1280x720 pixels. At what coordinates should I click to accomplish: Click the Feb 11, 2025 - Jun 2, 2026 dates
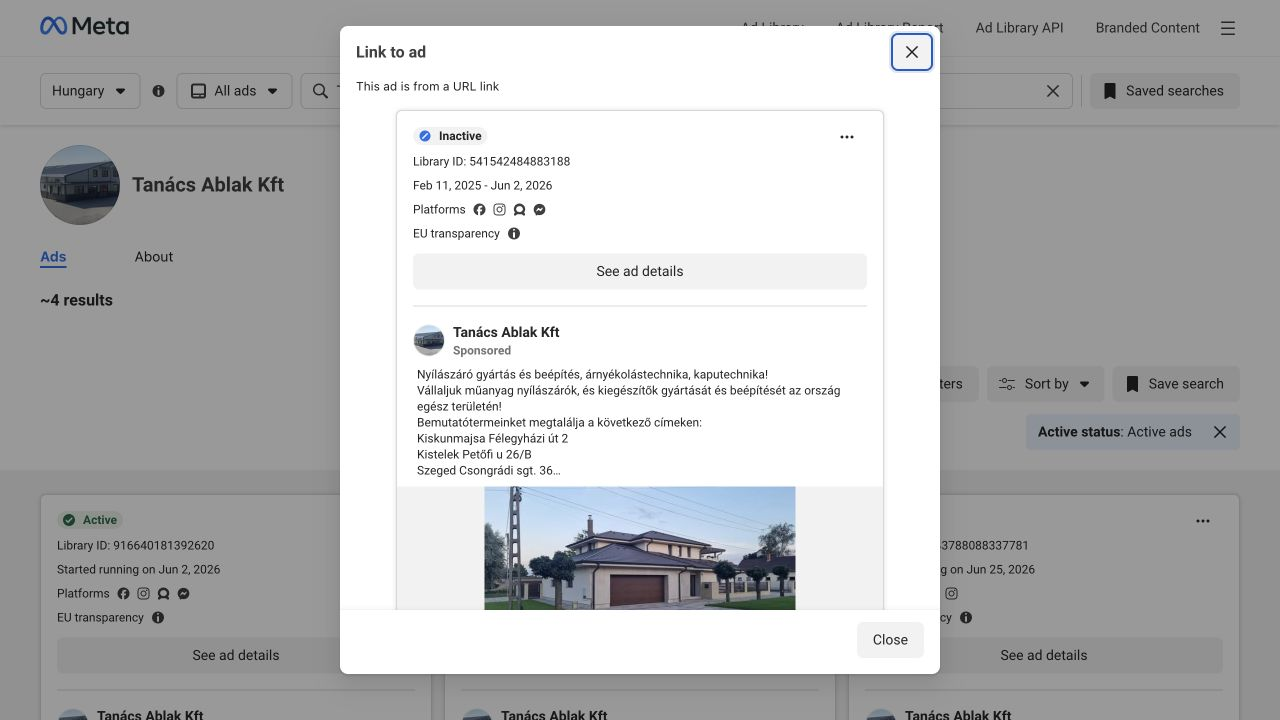482,186
